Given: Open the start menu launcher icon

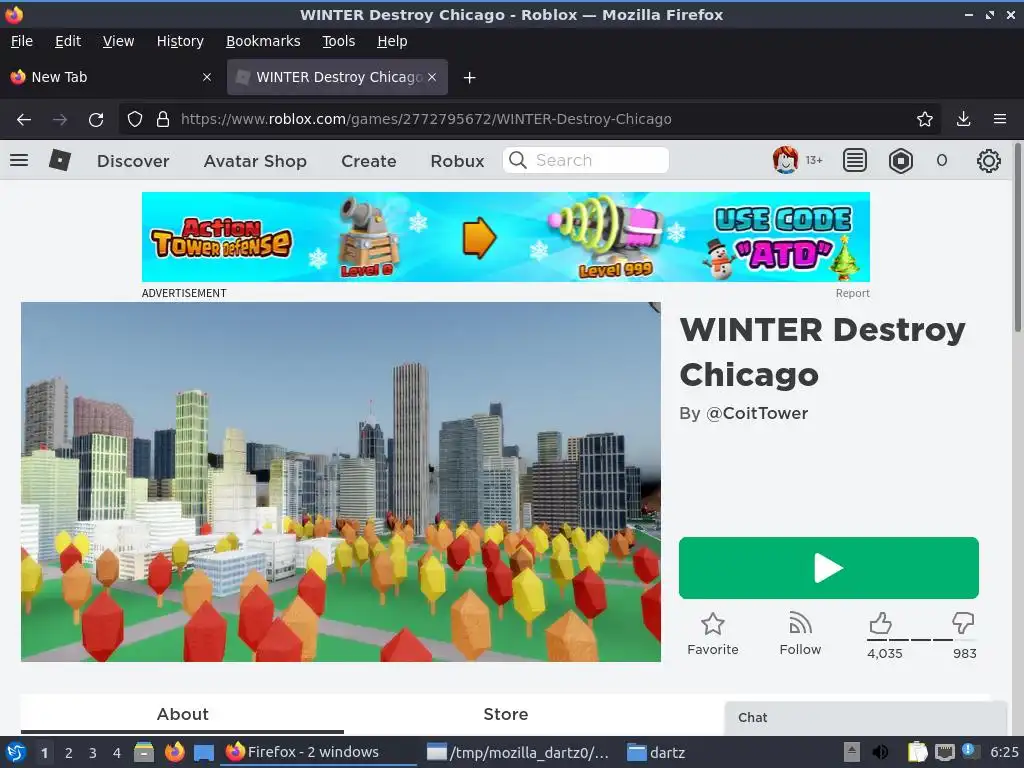Looking at the screenshot, I should point(15,752).
